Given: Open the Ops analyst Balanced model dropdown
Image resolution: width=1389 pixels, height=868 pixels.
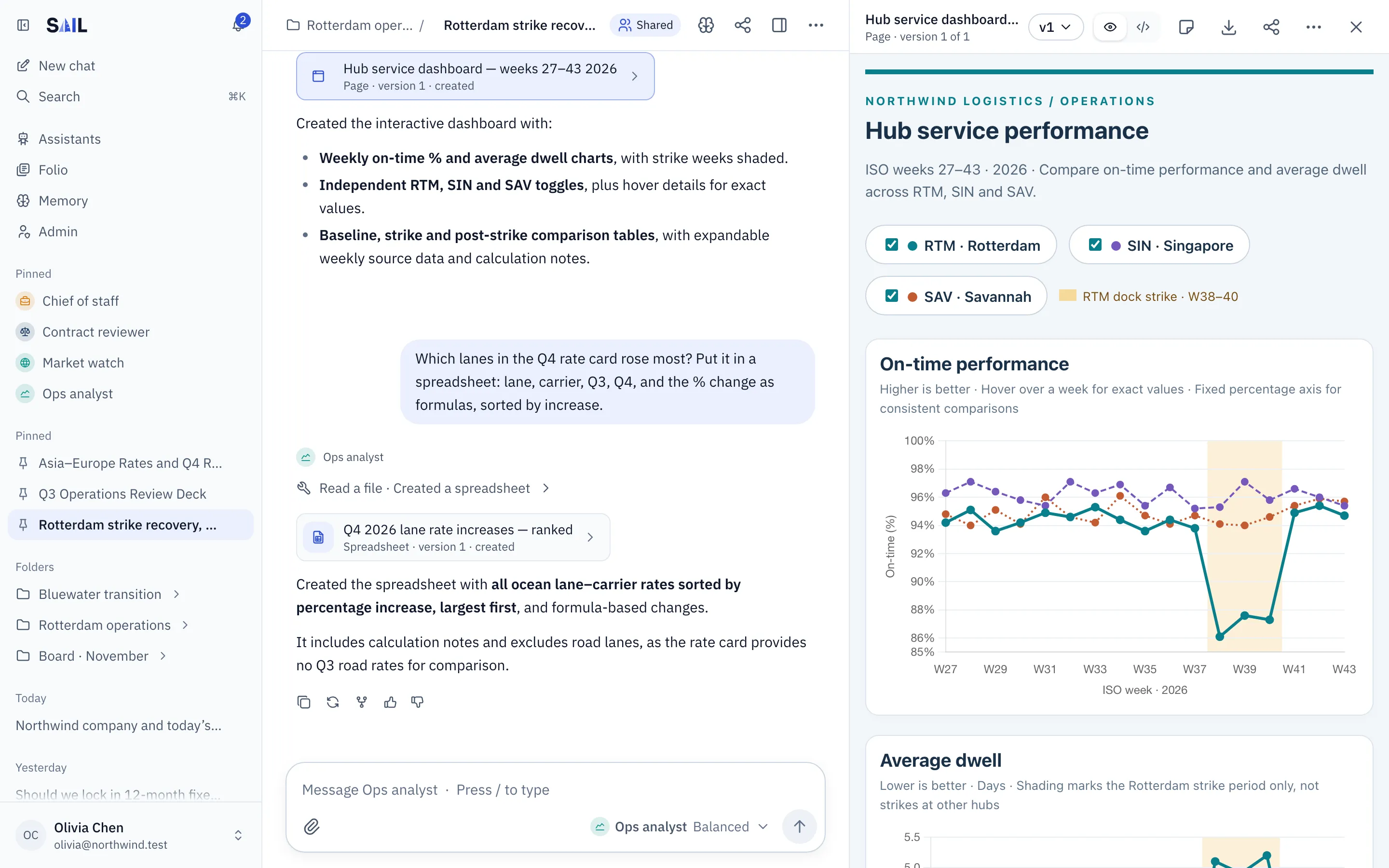Looking at the screenshot, I should pos(679,827).
